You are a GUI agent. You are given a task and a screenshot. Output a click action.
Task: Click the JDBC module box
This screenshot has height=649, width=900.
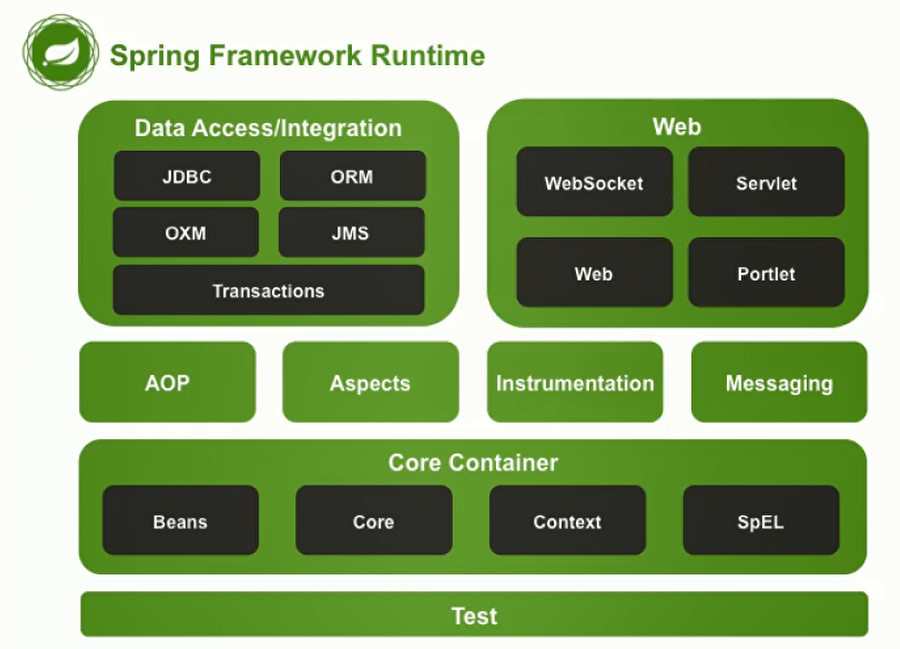(187, 176)
